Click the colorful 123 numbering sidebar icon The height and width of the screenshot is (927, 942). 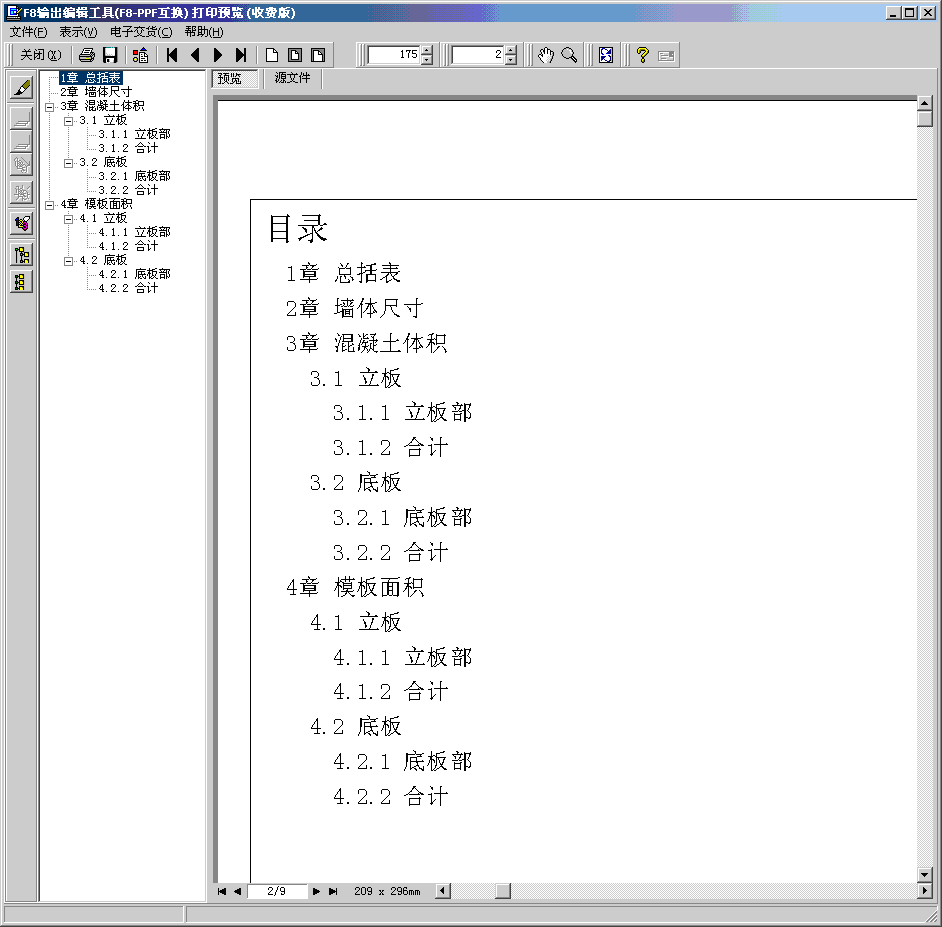pyautogui.click(x=22, y=223)
